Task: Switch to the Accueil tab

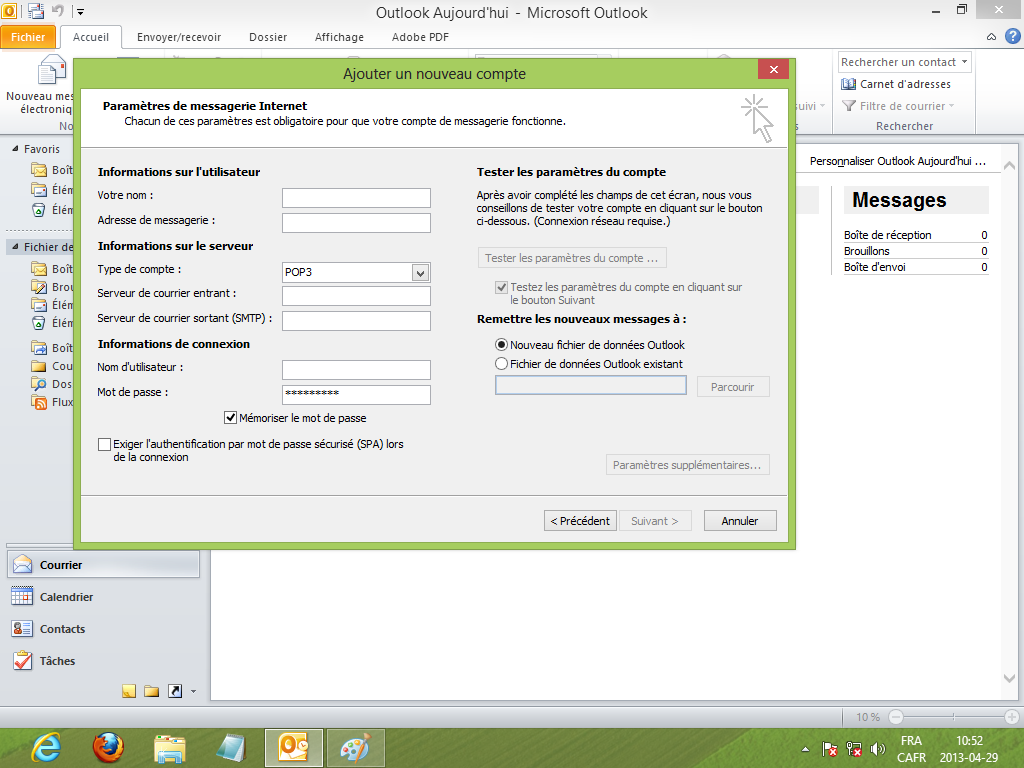Action: [91, 37]
